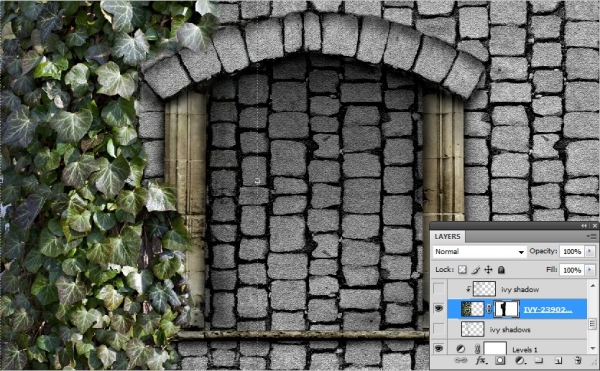The height and width of the screenshot is (371, 600).
Task: Open the Fill slider arrow
Action: [590, 270]
